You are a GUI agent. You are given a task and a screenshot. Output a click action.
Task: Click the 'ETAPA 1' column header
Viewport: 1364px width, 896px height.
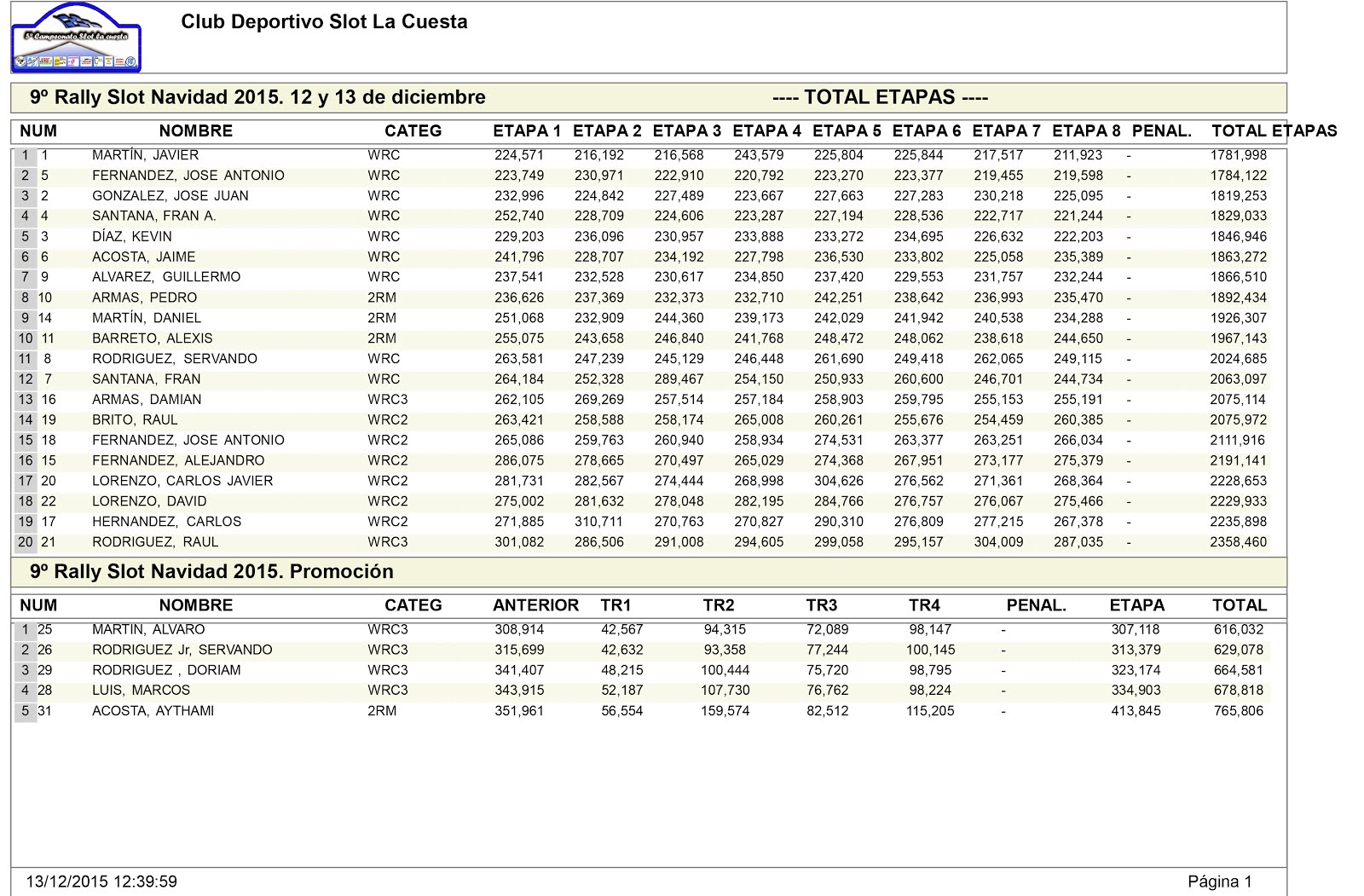point(527,131)
